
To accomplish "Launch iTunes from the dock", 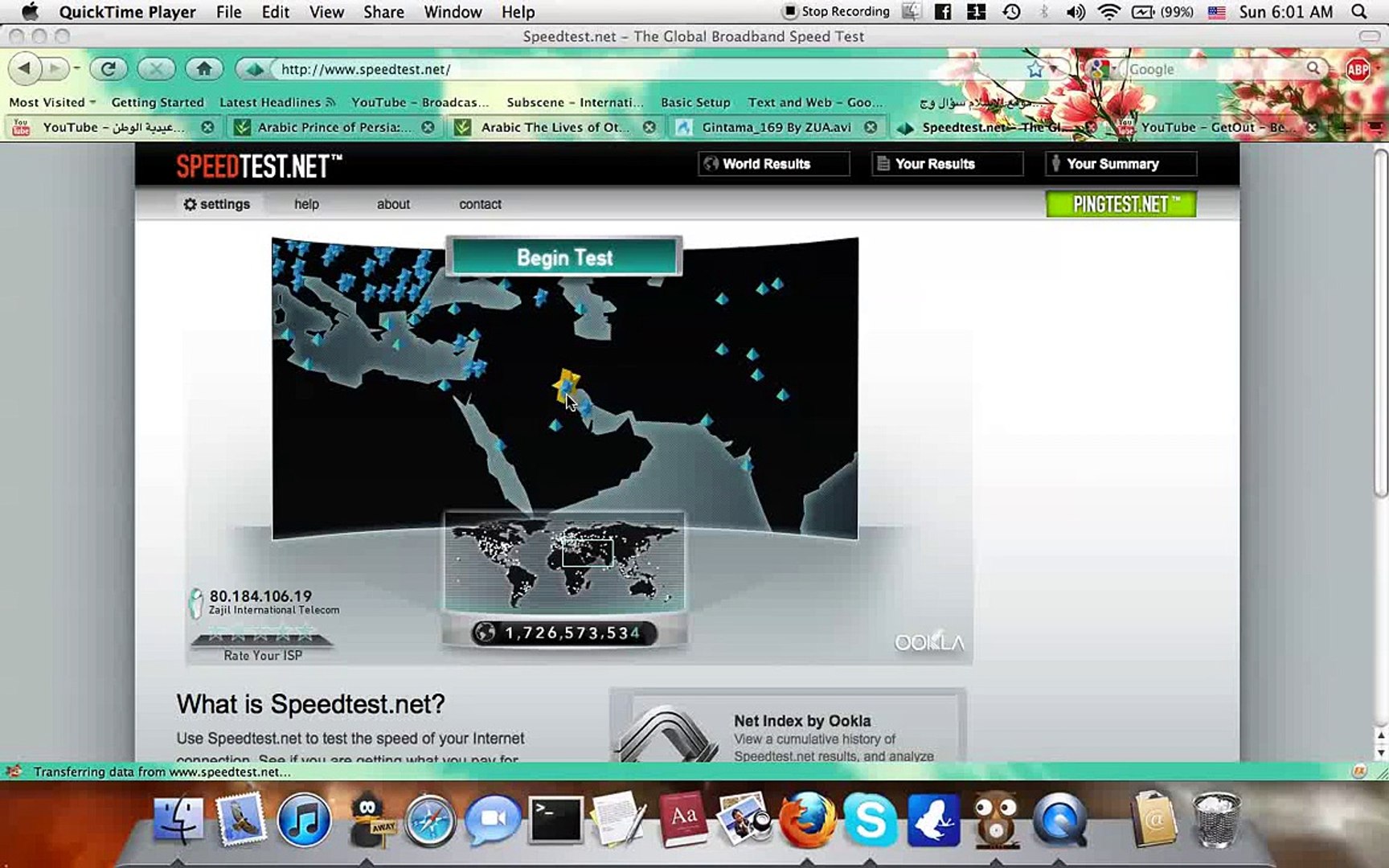I will pyautogui.click(x=303, y=820).
